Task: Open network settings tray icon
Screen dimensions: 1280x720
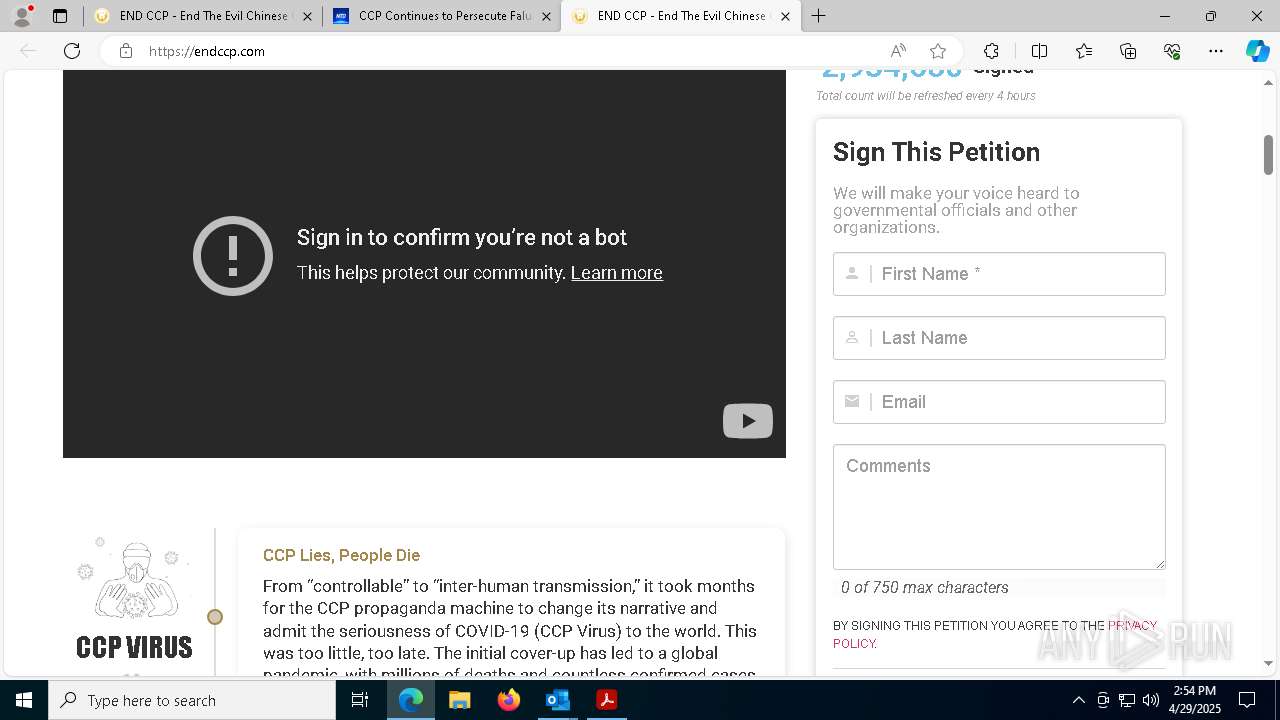Action: point(1127,700)
